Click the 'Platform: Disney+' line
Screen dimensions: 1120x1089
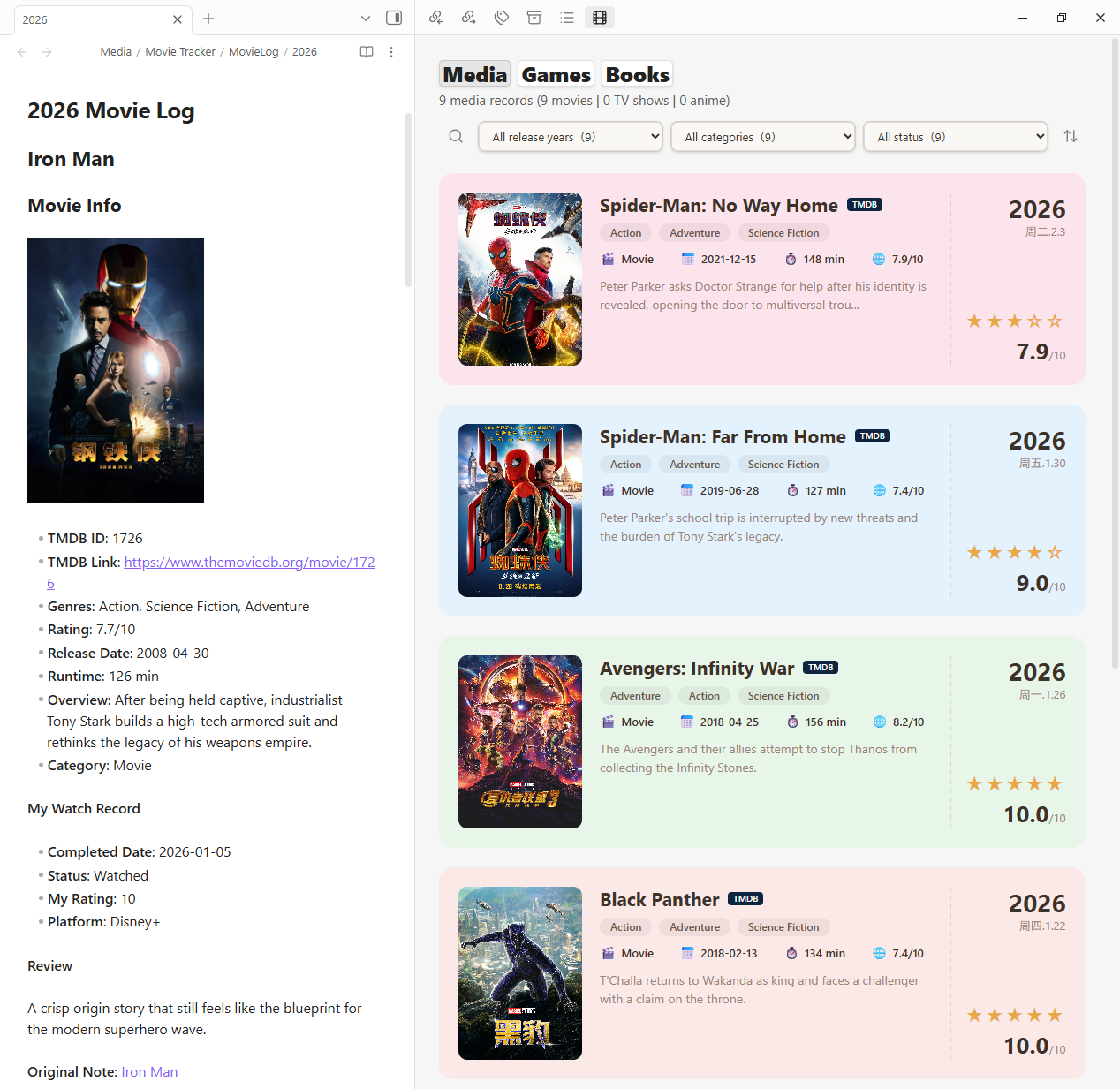[103, 922]
